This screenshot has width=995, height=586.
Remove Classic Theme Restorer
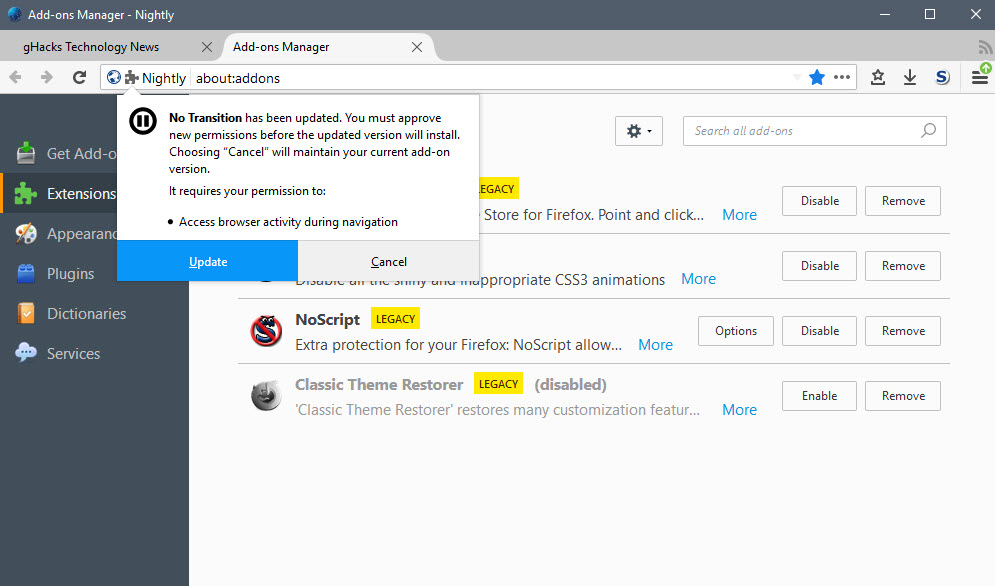point(903,396)
